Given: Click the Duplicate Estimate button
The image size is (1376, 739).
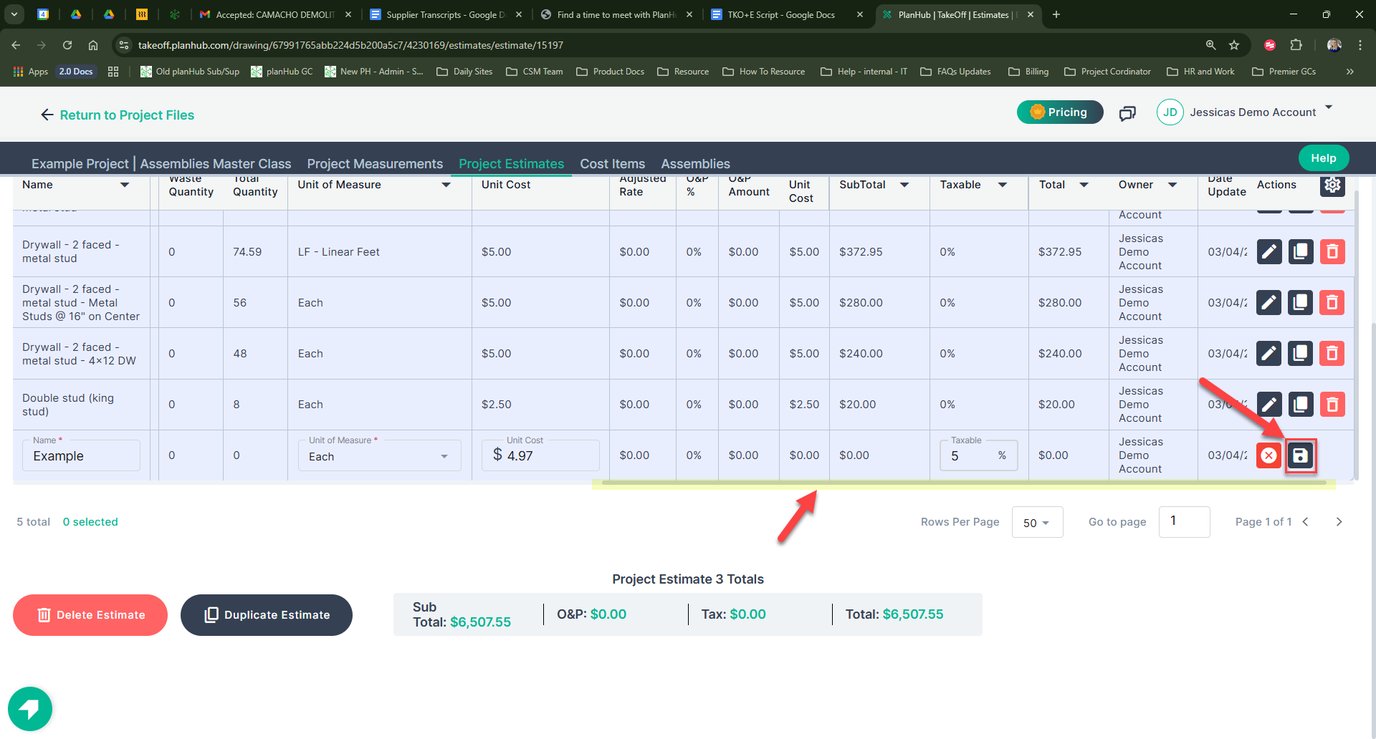Looking at the screenshot, I should click(267, 615).
